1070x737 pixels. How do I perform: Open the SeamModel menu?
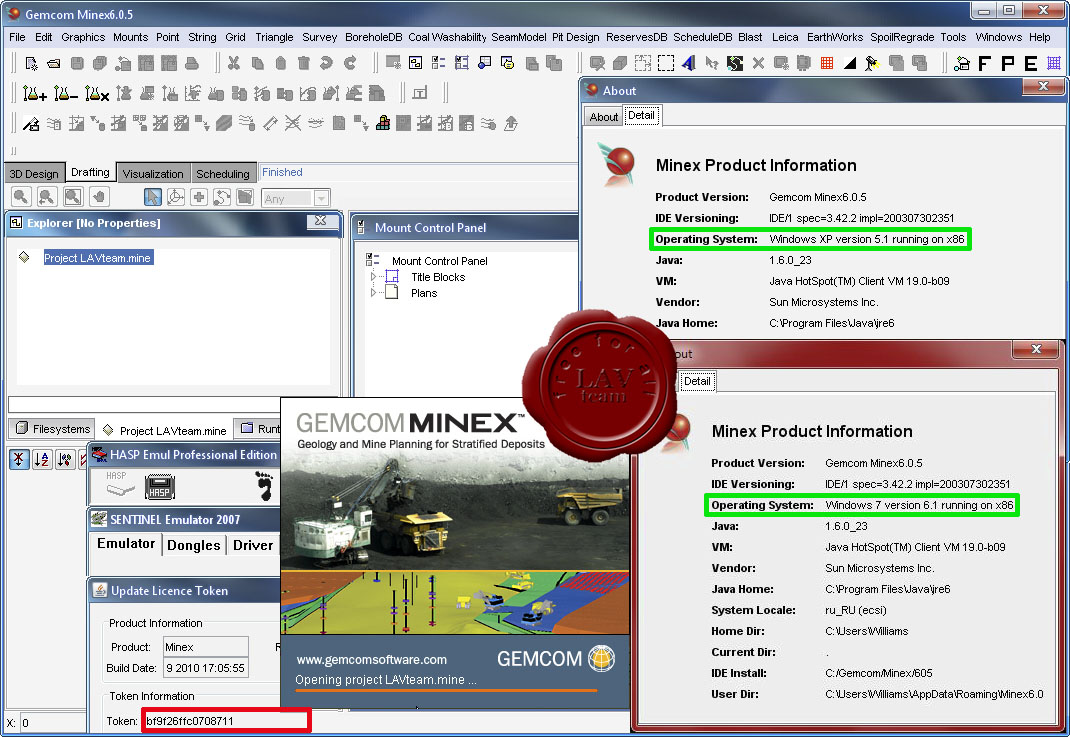pyautogui.click(x=519, y=37)
